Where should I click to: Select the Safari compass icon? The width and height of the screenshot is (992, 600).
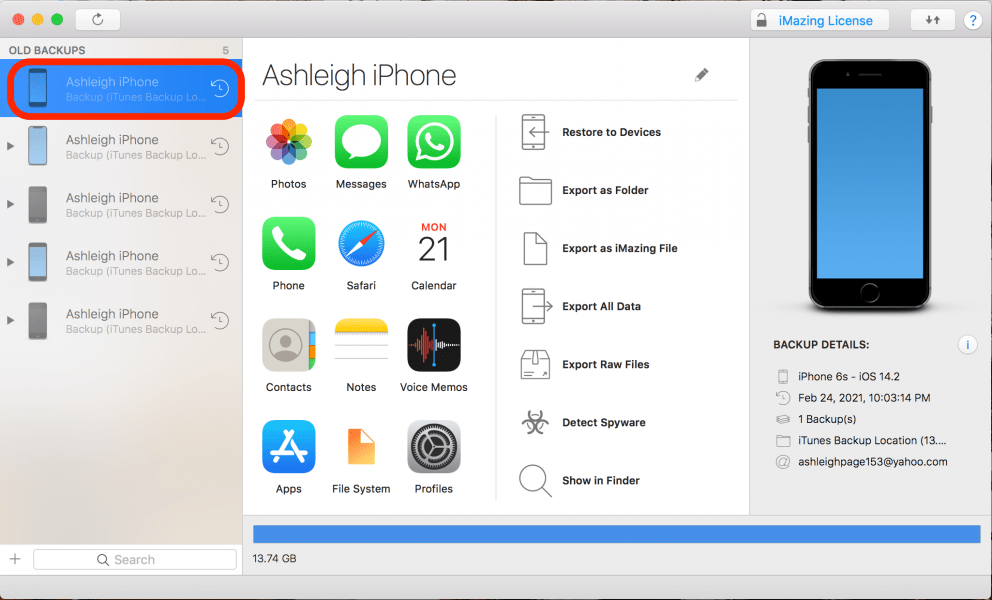tap(361, 244)
